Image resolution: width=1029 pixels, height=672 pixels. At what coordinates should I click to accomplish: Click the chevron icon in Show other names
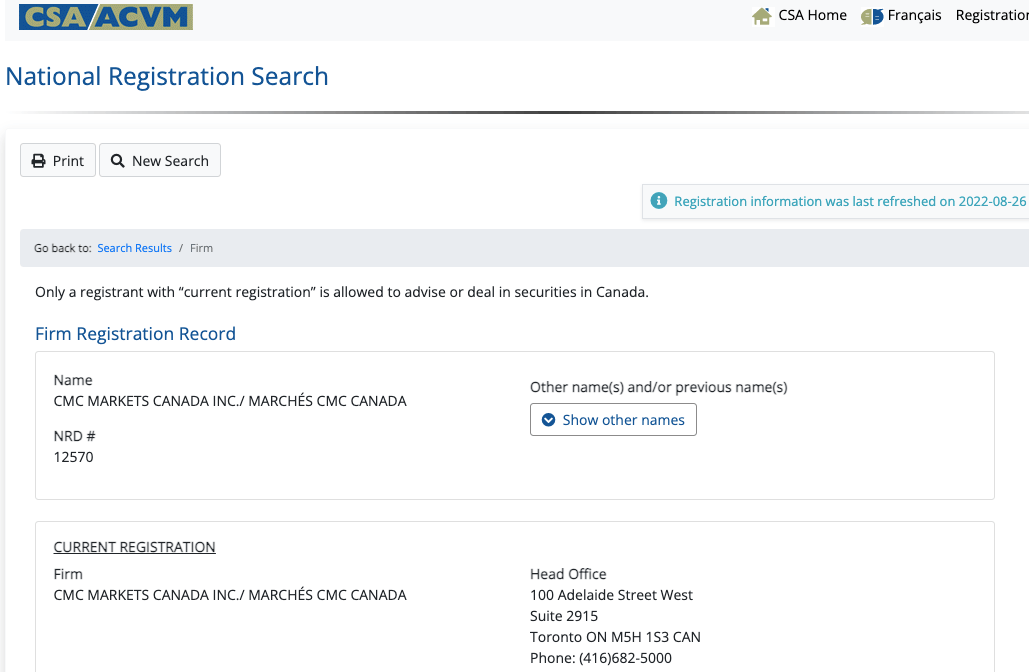click(549, 420)
